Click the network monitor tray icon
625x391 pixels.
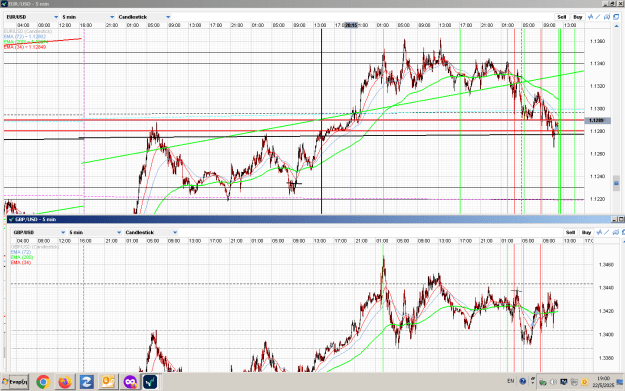pos(564,382)
